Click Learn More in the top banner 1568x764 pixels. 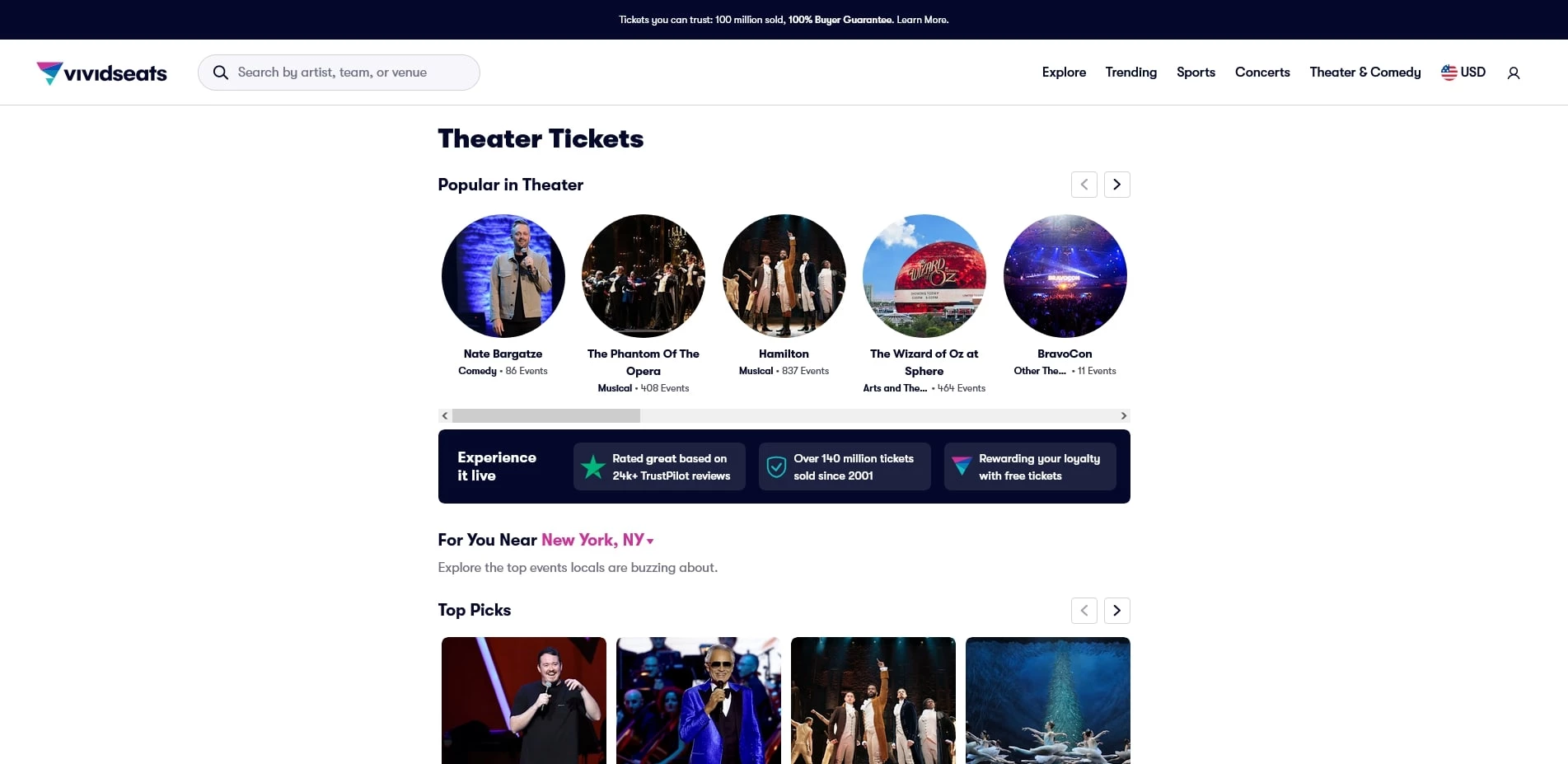922,20
